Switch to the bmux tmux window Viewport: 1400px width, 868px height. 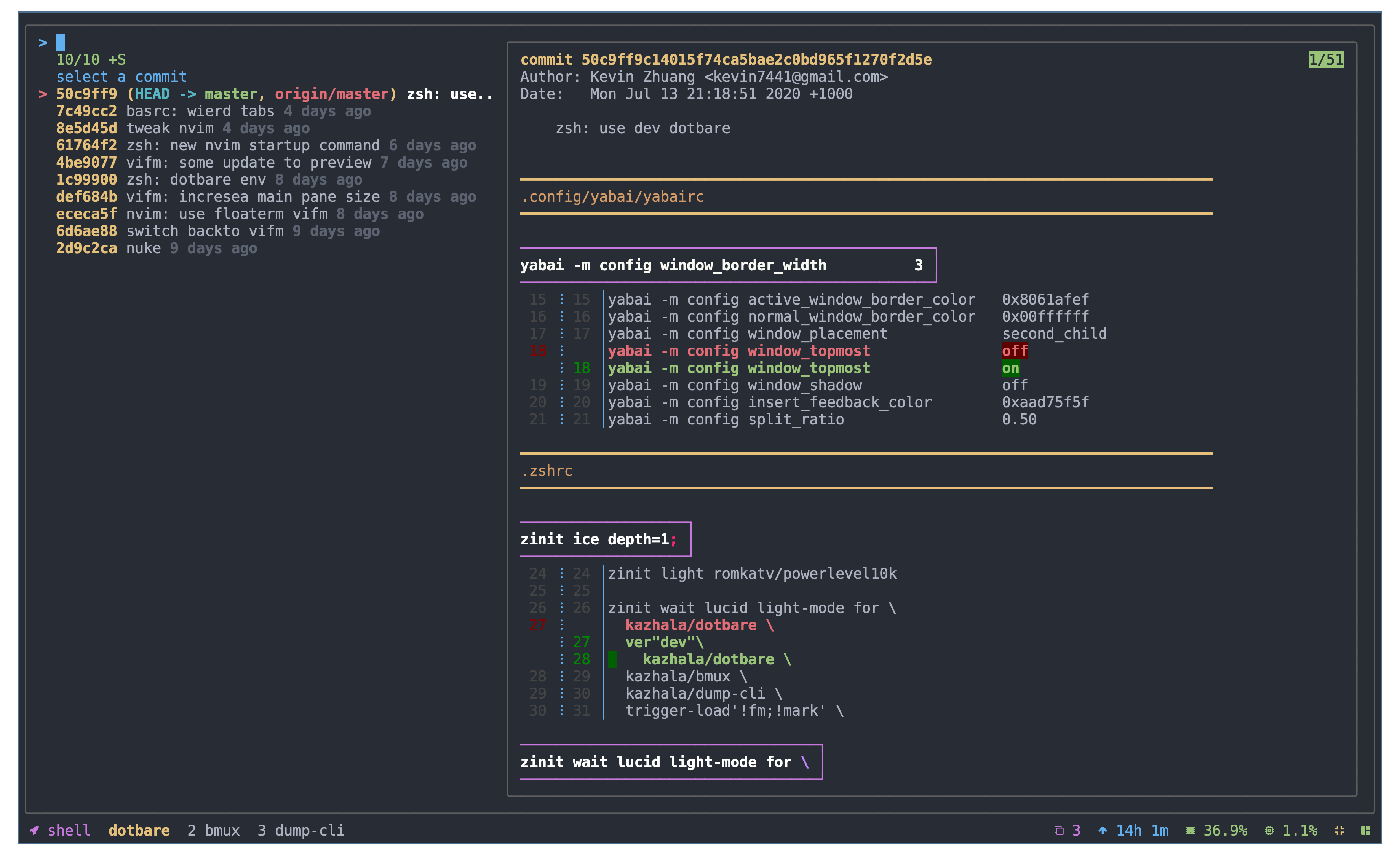(x=214, y=830)
